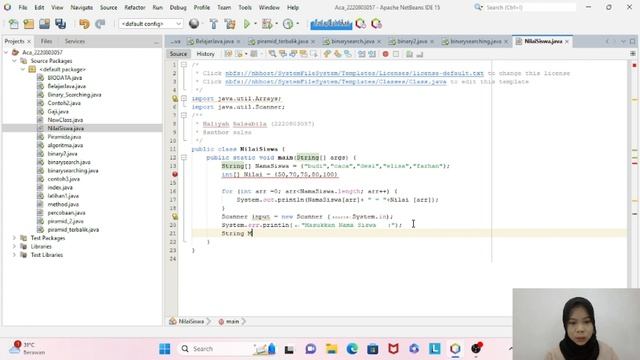Click the Open Project toolbar icon
Image resolution: width=640 pixels, height=360 pixels.
pyautogui.click(x=44, y=24)
